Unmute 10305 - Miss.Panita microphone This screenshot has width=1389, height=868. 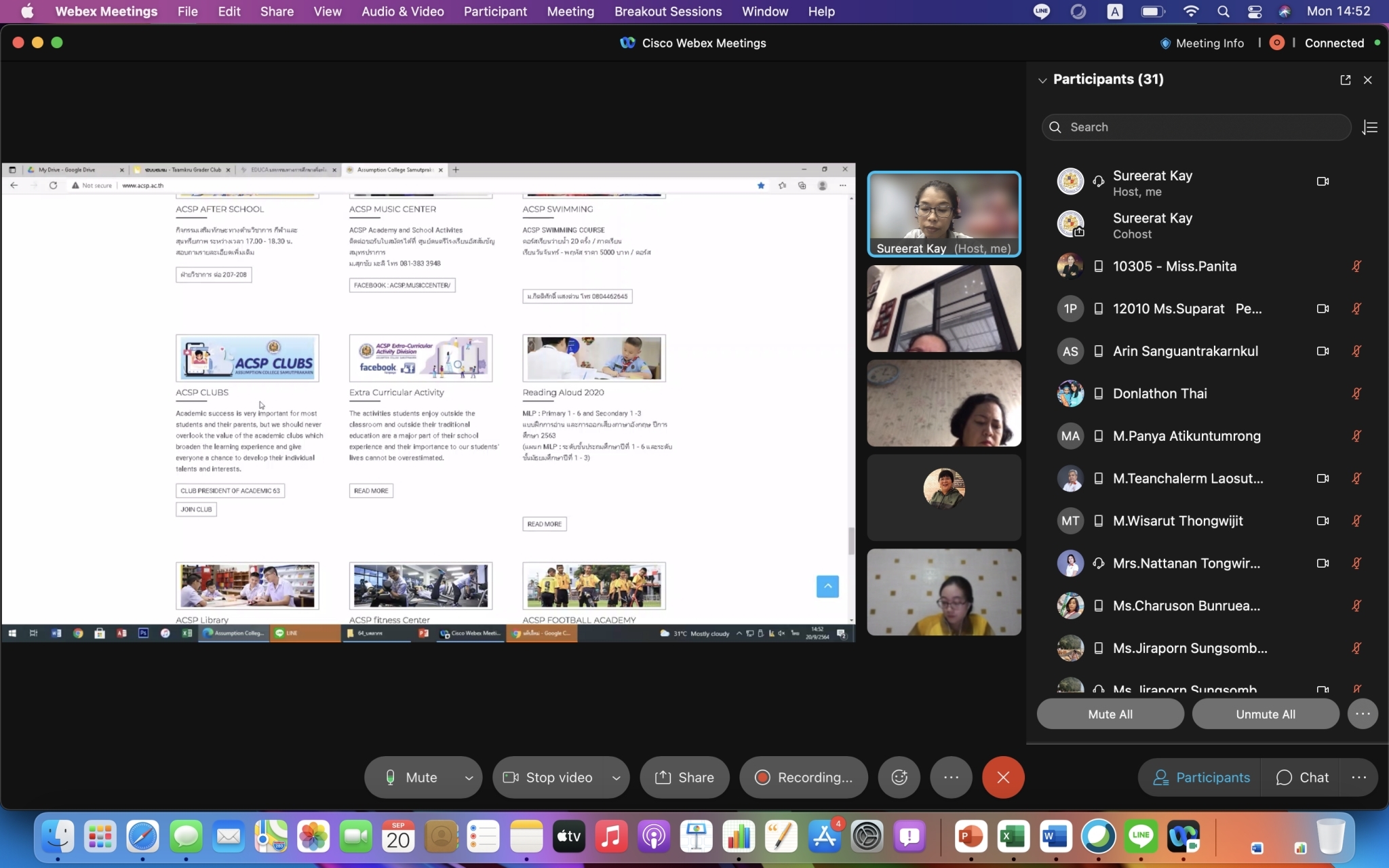coord(1356,267)
